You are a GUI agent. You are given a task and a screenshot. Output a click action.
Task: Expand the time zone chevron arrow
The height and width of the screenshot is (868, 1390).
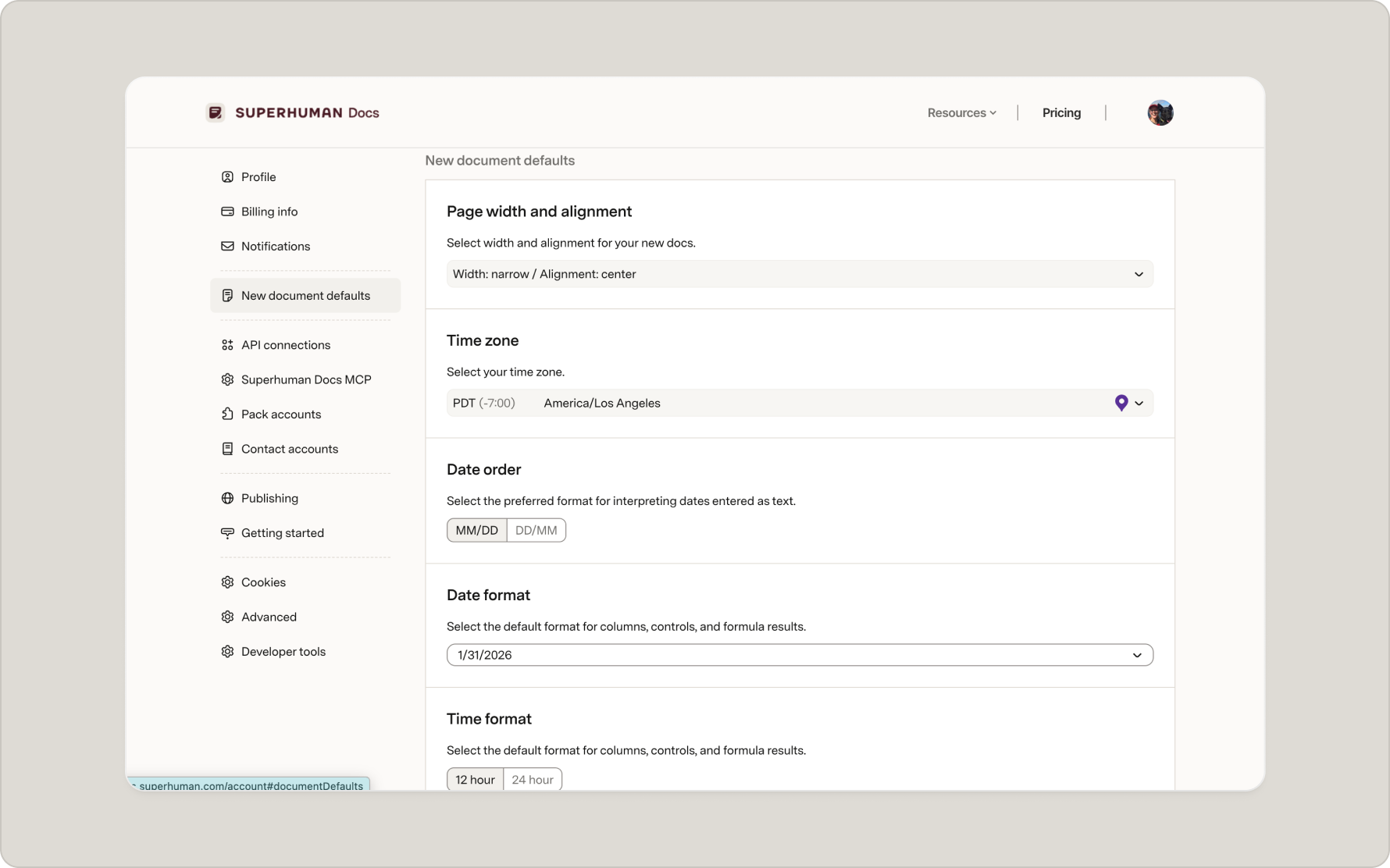tap(1139, 404)
